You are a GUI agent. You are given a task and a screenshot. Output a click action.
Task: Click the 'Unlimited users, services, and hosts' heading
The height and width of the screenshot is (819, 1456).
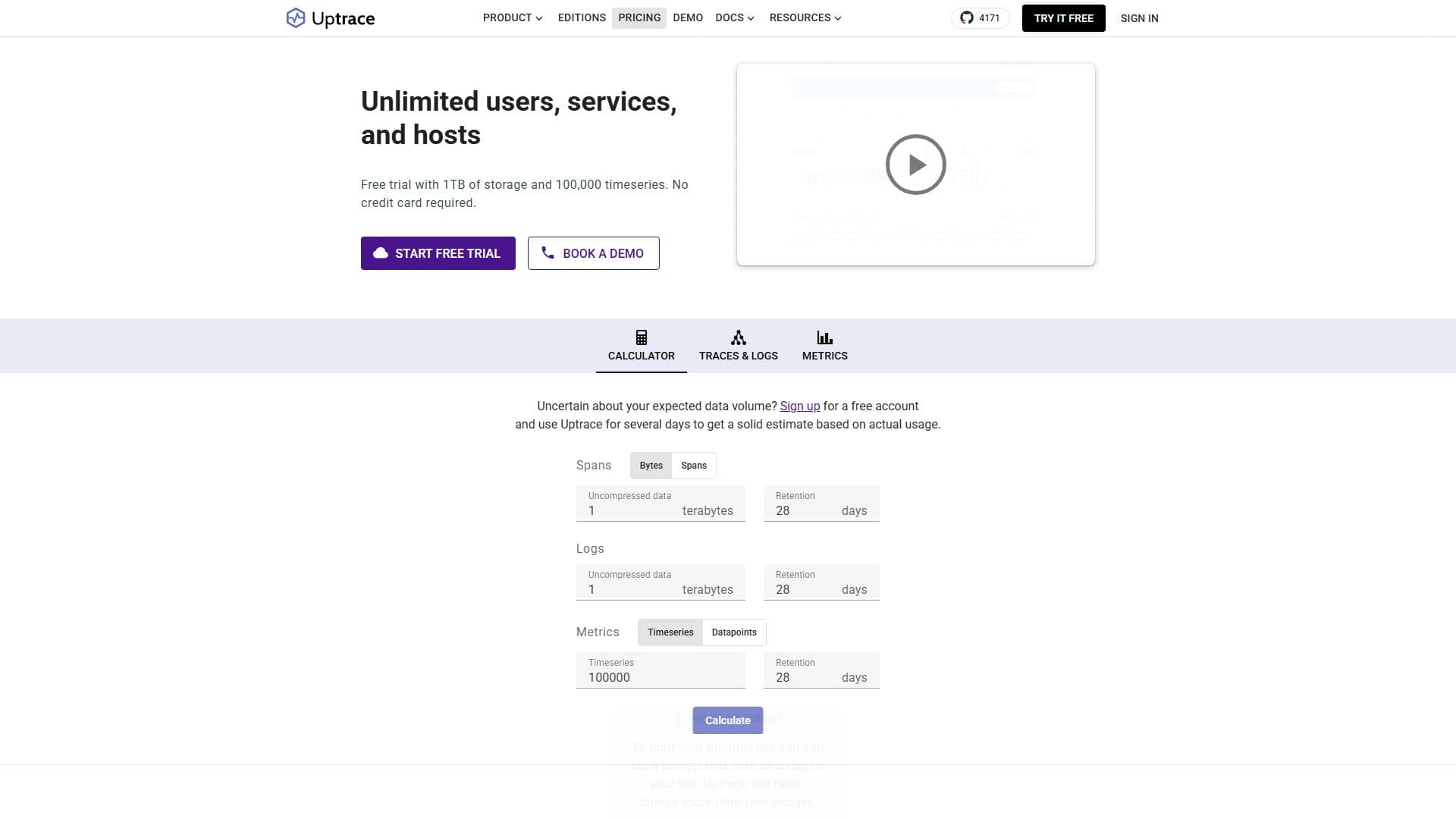coord(519,118)
